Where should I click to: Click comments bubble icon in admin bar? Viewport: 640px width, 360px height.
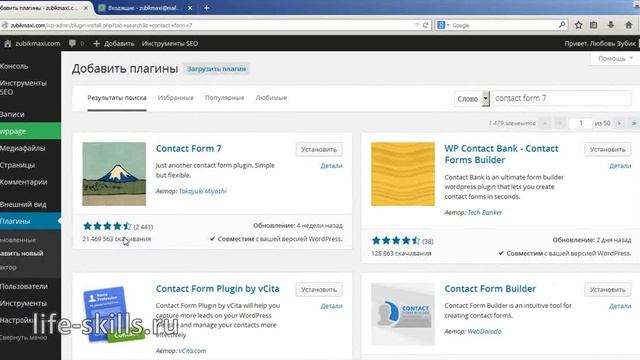[72, 43]
